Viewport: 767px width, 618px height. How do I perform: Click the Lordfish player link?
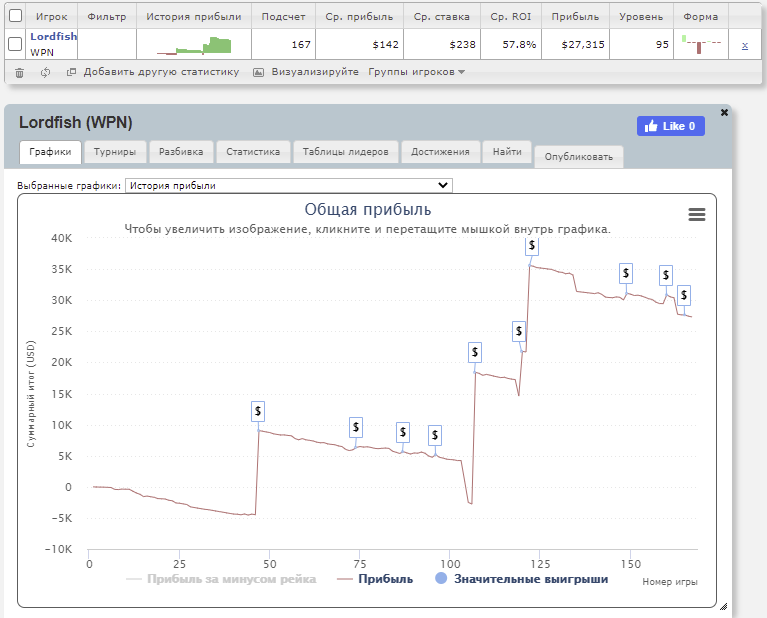pos(53,37)
